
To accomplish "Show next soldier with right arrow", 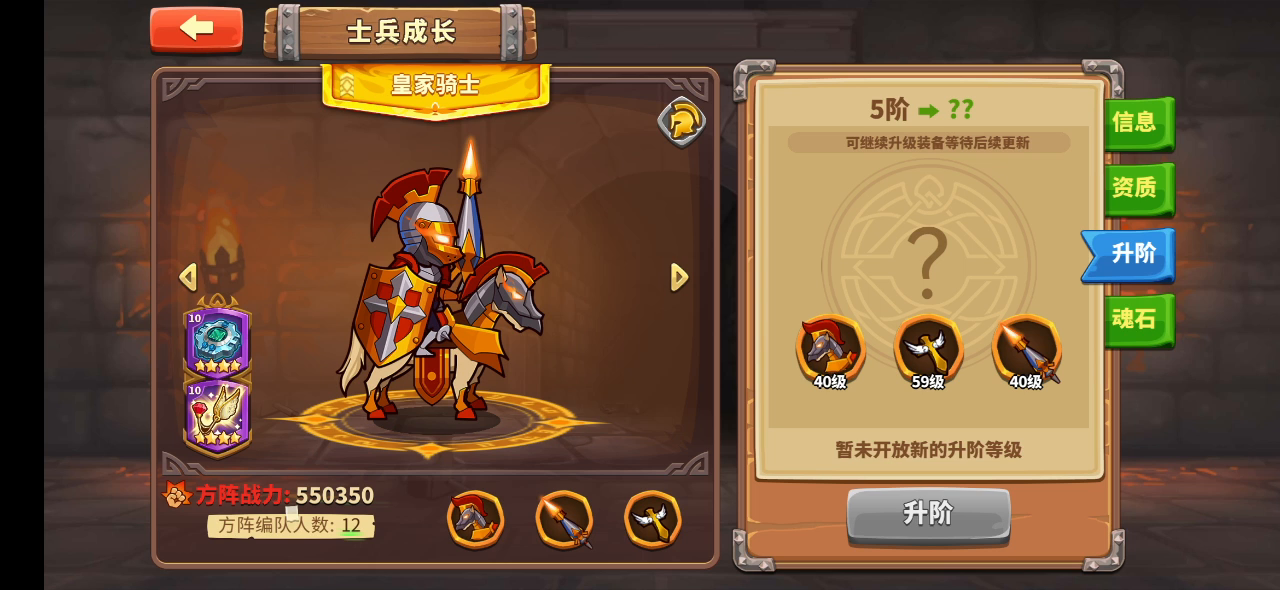I will pyautogui.click(x=679, y=277).
